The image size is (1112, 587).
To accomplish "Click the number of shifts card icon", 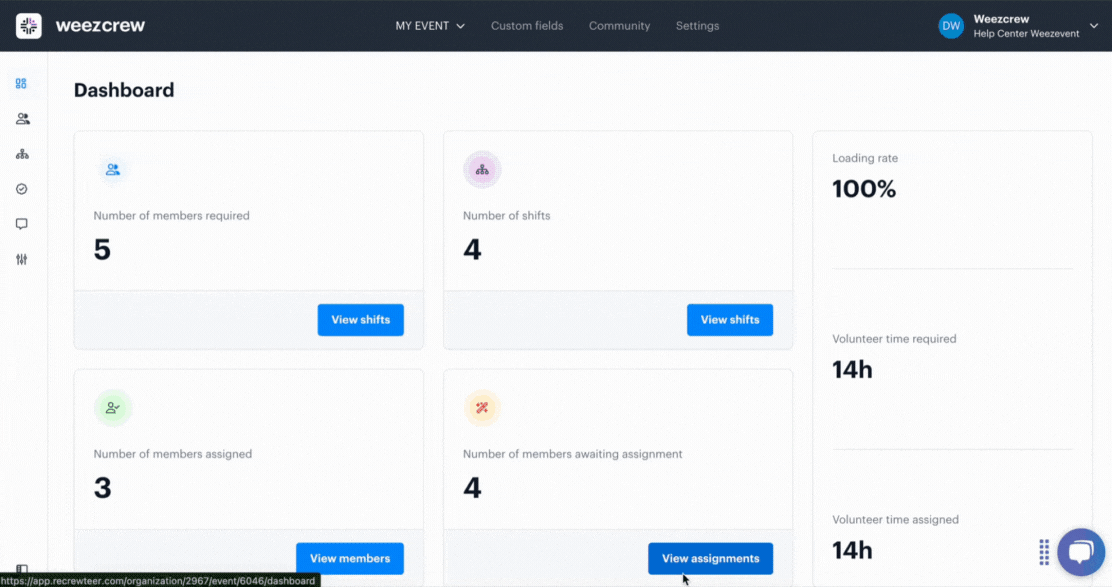I will [482, 169].
